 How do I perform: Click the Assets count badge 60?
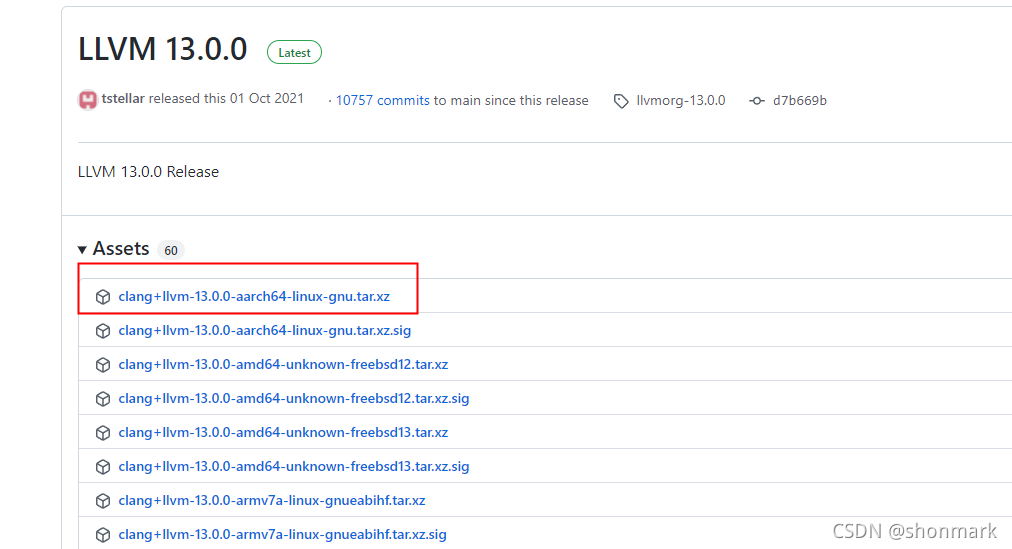tap(171, 250)
